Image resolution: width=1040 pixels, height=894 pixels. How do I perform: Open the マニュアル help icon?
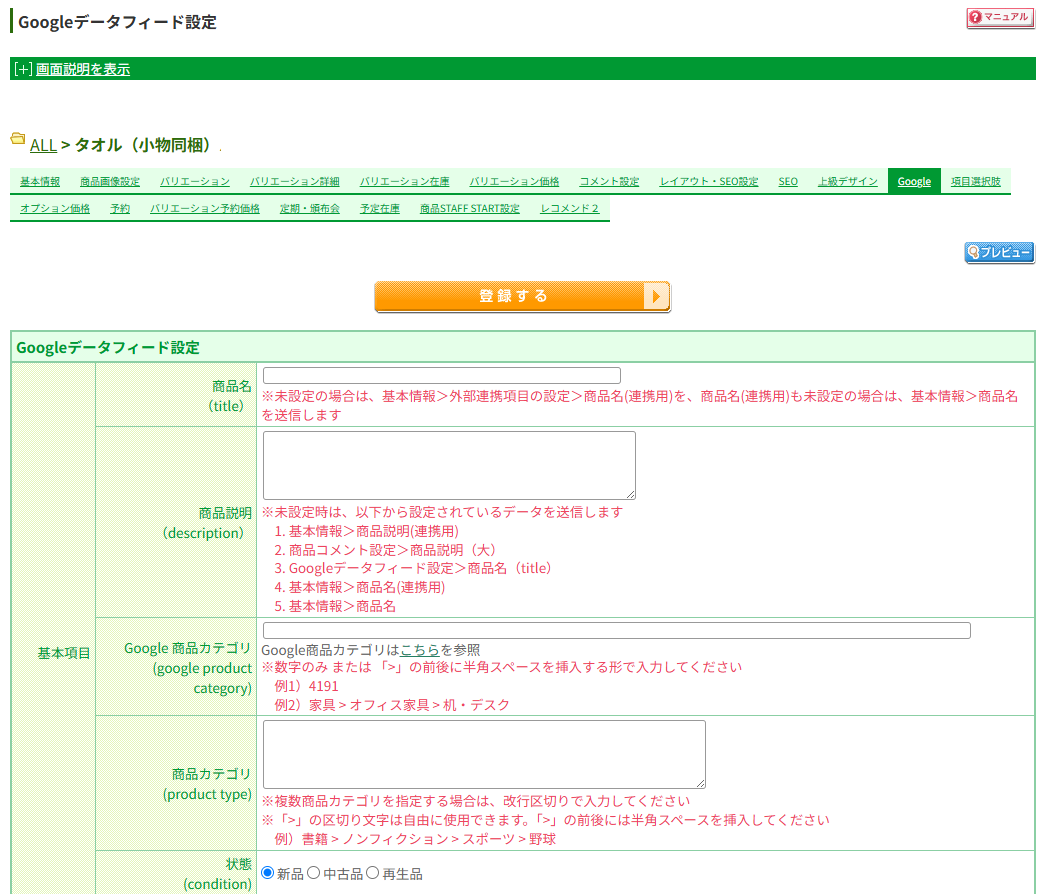pos(1000,17)
